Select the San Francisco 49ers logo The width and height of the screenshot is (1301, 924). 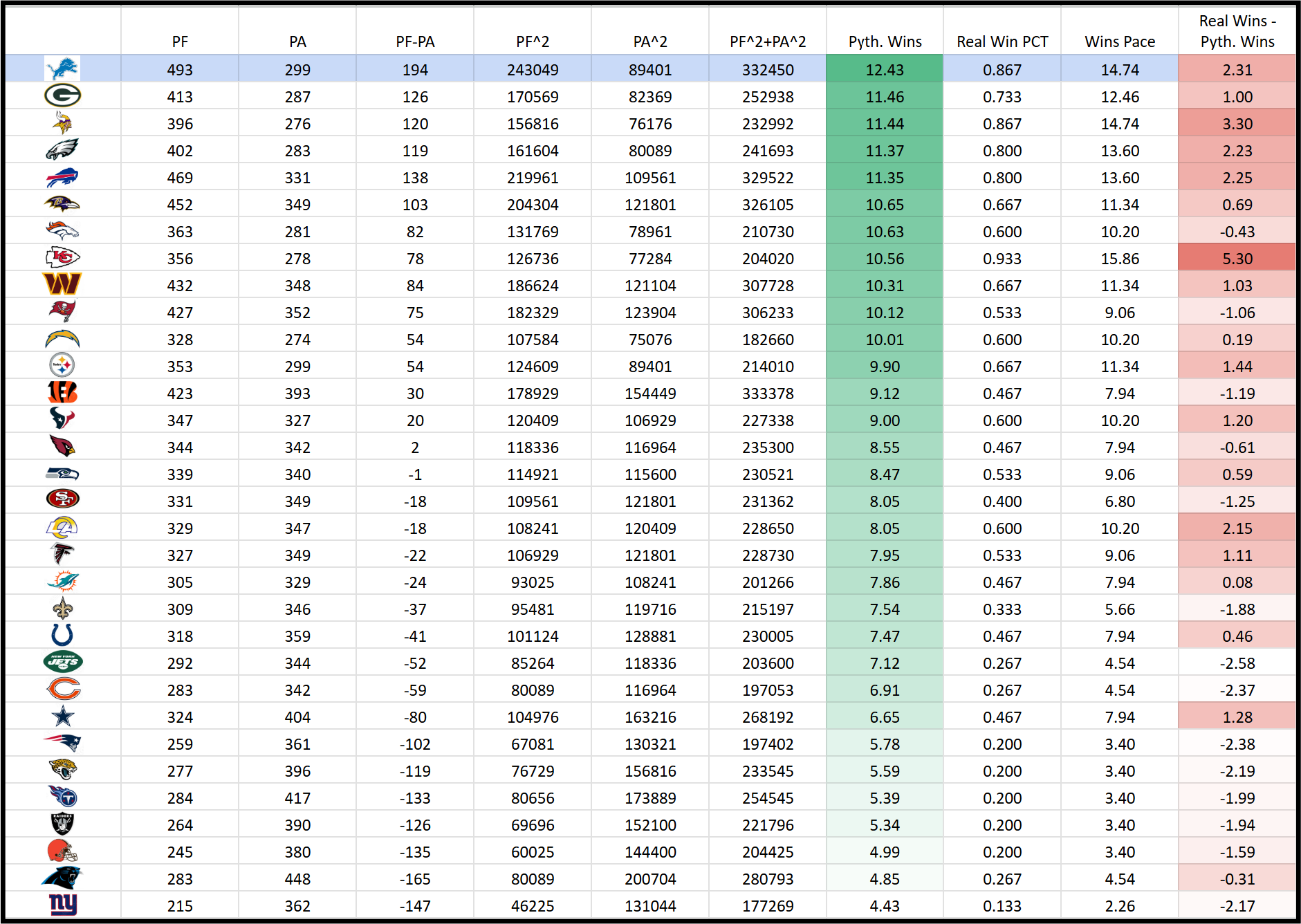(x=62, y=499)
